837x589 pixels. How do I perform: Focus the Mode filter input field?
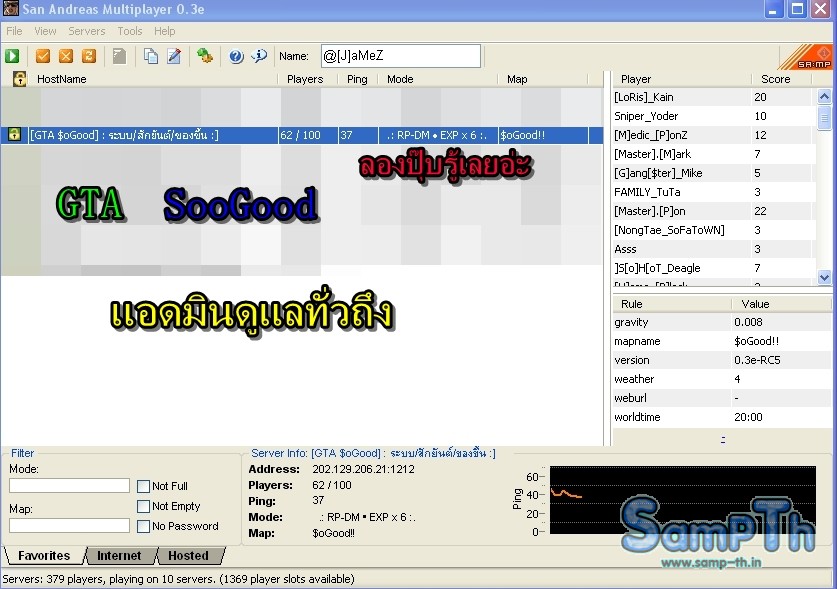click(69, 485)
